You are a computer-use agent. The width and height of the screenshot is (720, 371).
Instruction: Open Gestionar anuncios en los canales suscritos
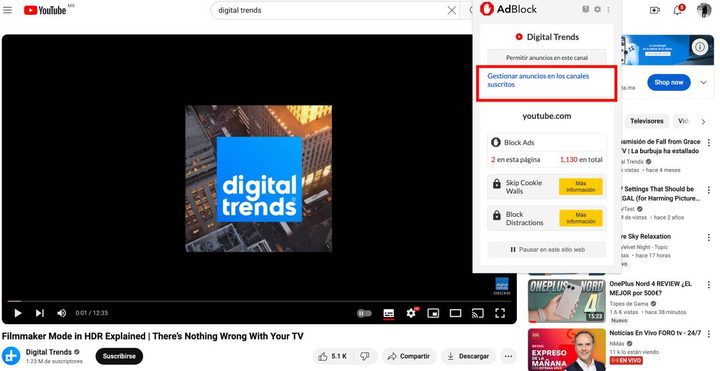pyautogui.click(x=538, y=80)
